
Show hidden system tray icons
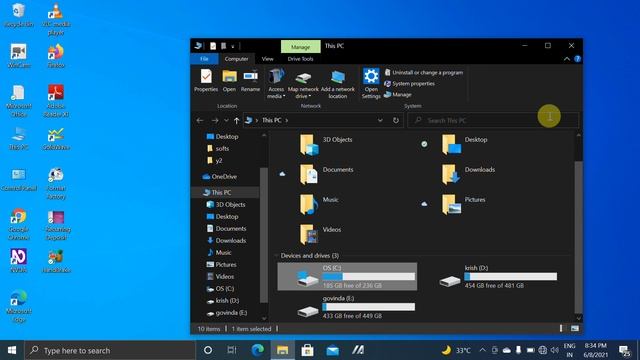click(x=482, y=350)
